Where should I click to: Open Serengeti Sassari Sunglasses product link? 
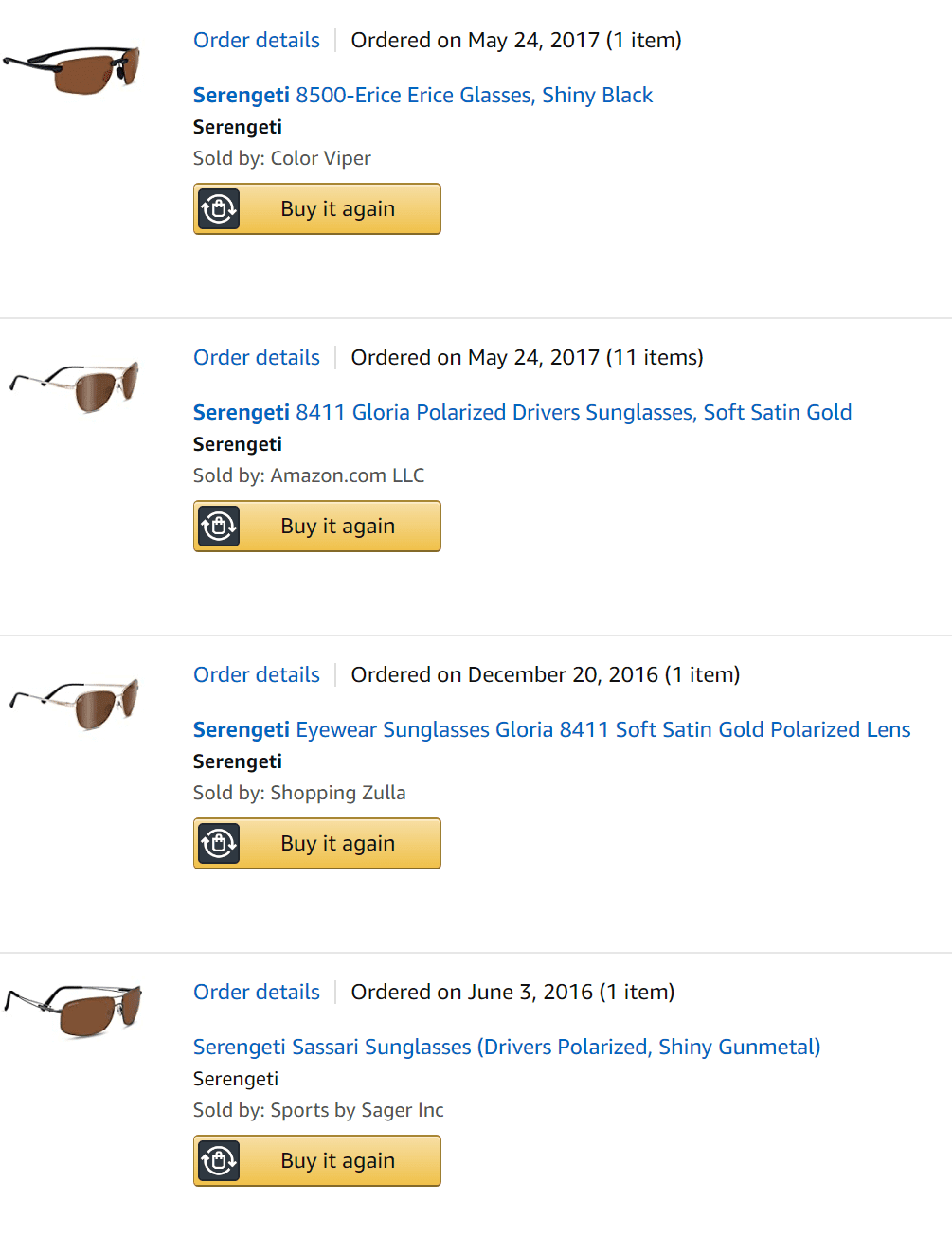coord(507,1048)
